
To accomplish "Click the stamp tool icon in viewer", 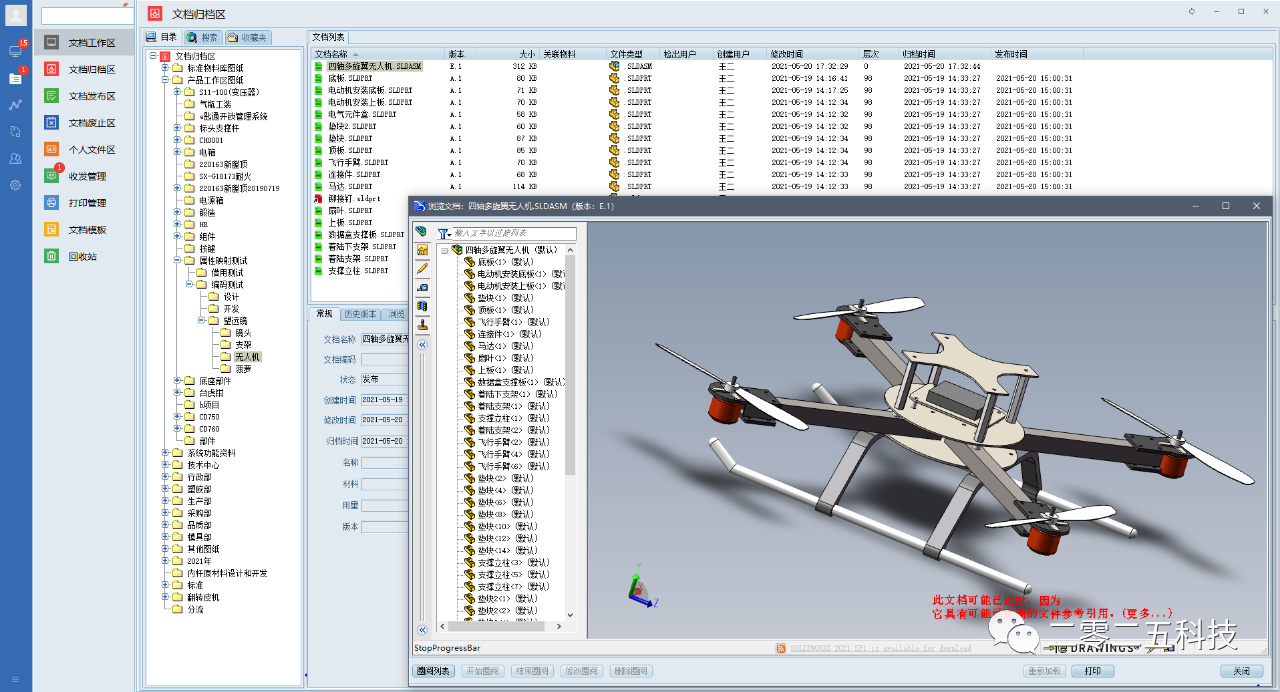I will point(422,324).
